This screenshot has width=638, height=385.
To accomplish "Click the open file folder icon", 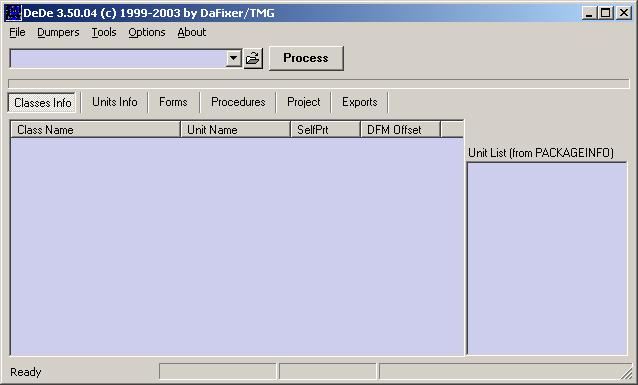I will pos(253,59).
